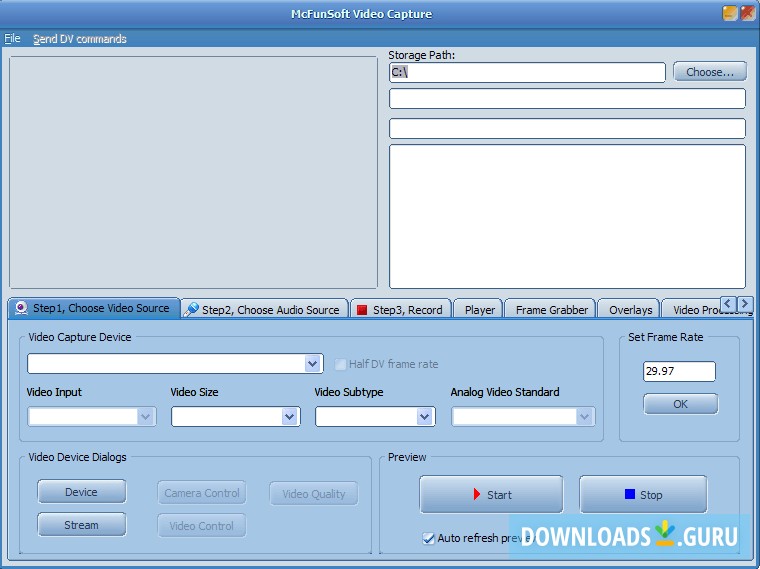
Task: Close the McFunSoft Video Capture window
Action: pos(747,13)
